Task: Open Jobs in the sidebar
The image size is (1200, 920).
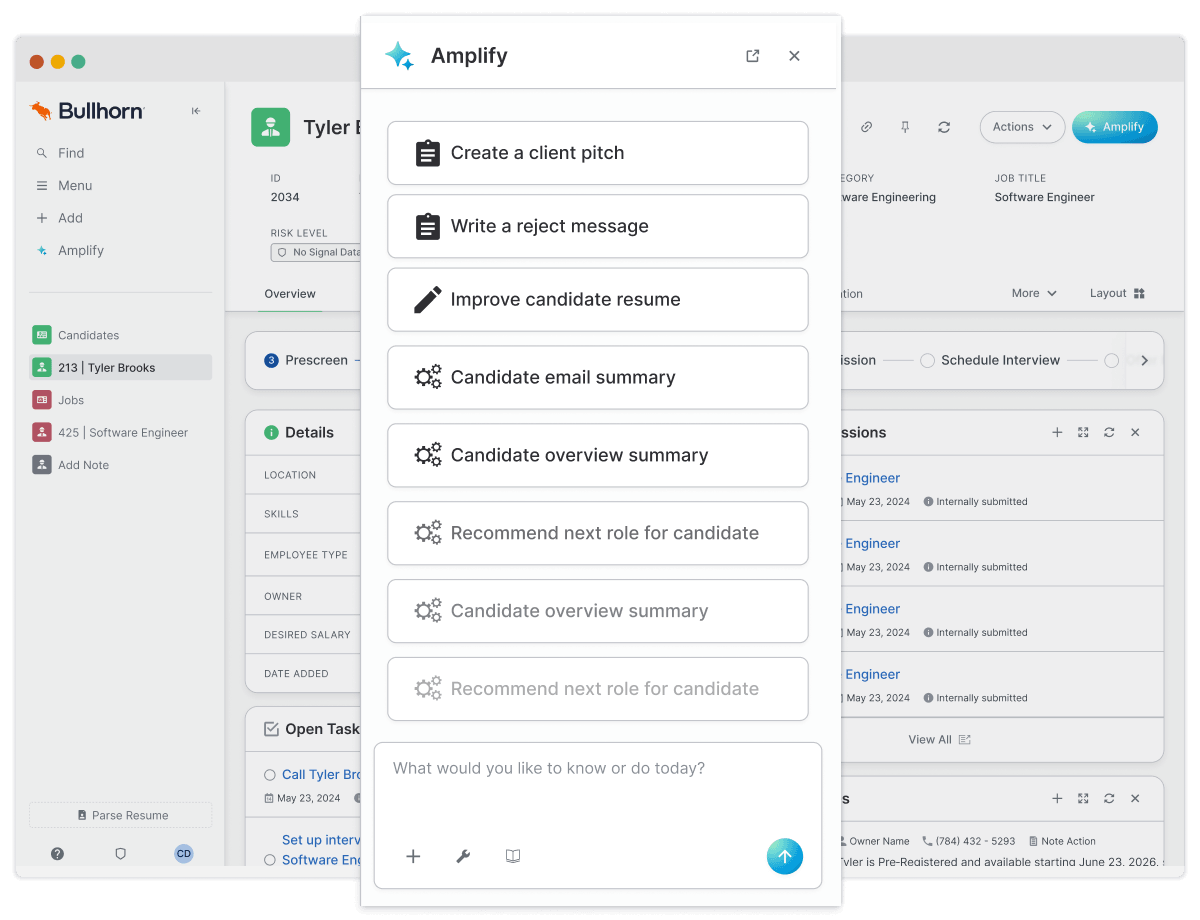Action: 71,400
